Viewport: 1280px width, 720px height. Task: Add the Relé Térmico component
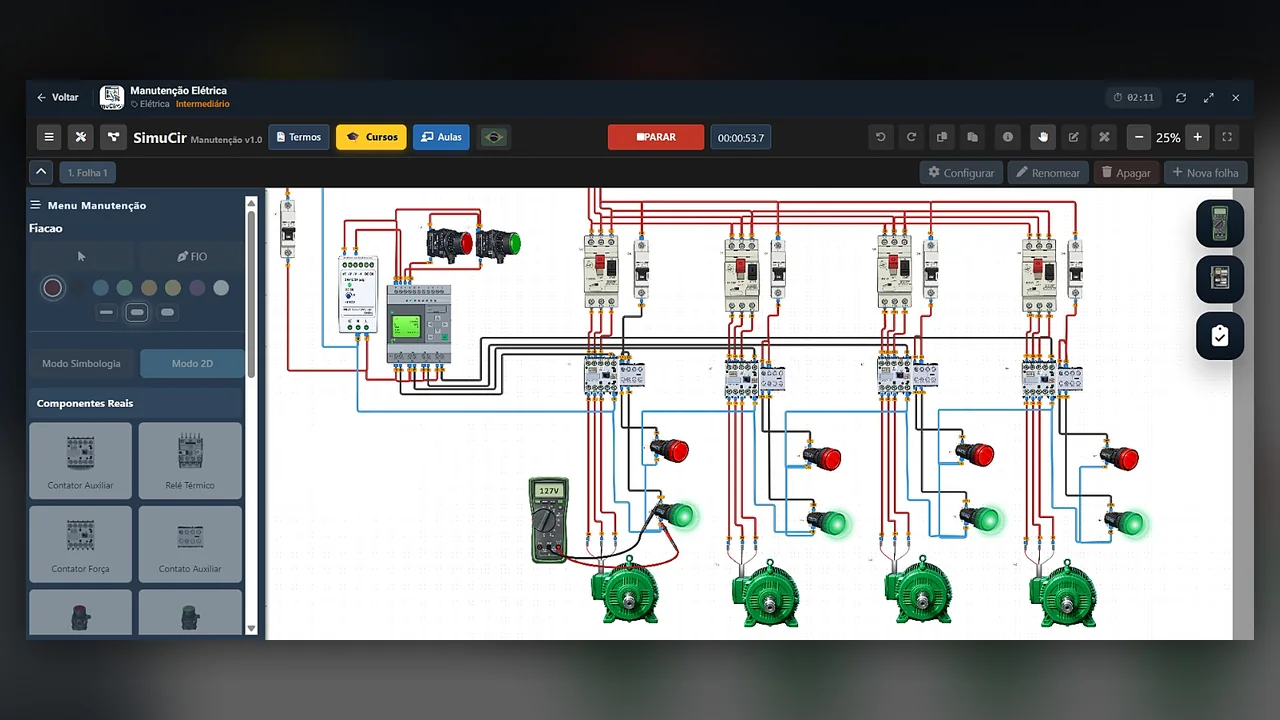coord(190,460)
